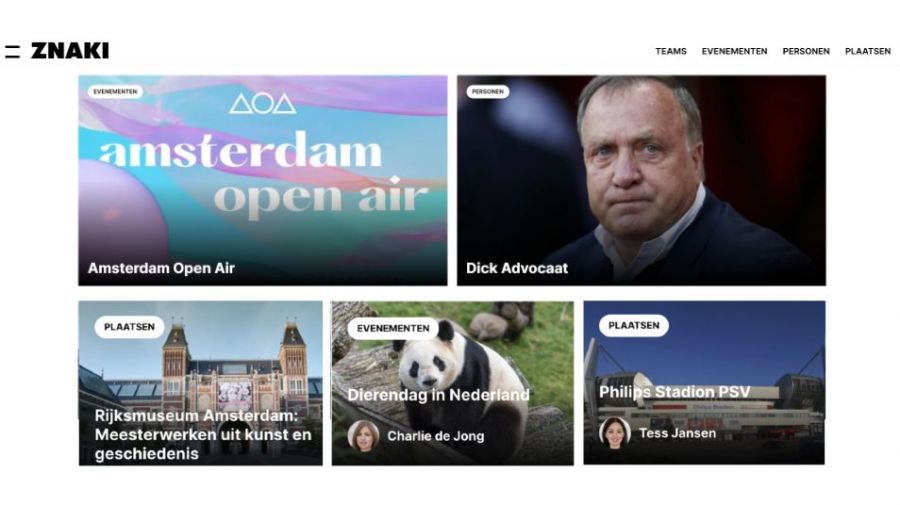
Task: Select Plaatsen in the top navigation
Action: tap(868, 51)
